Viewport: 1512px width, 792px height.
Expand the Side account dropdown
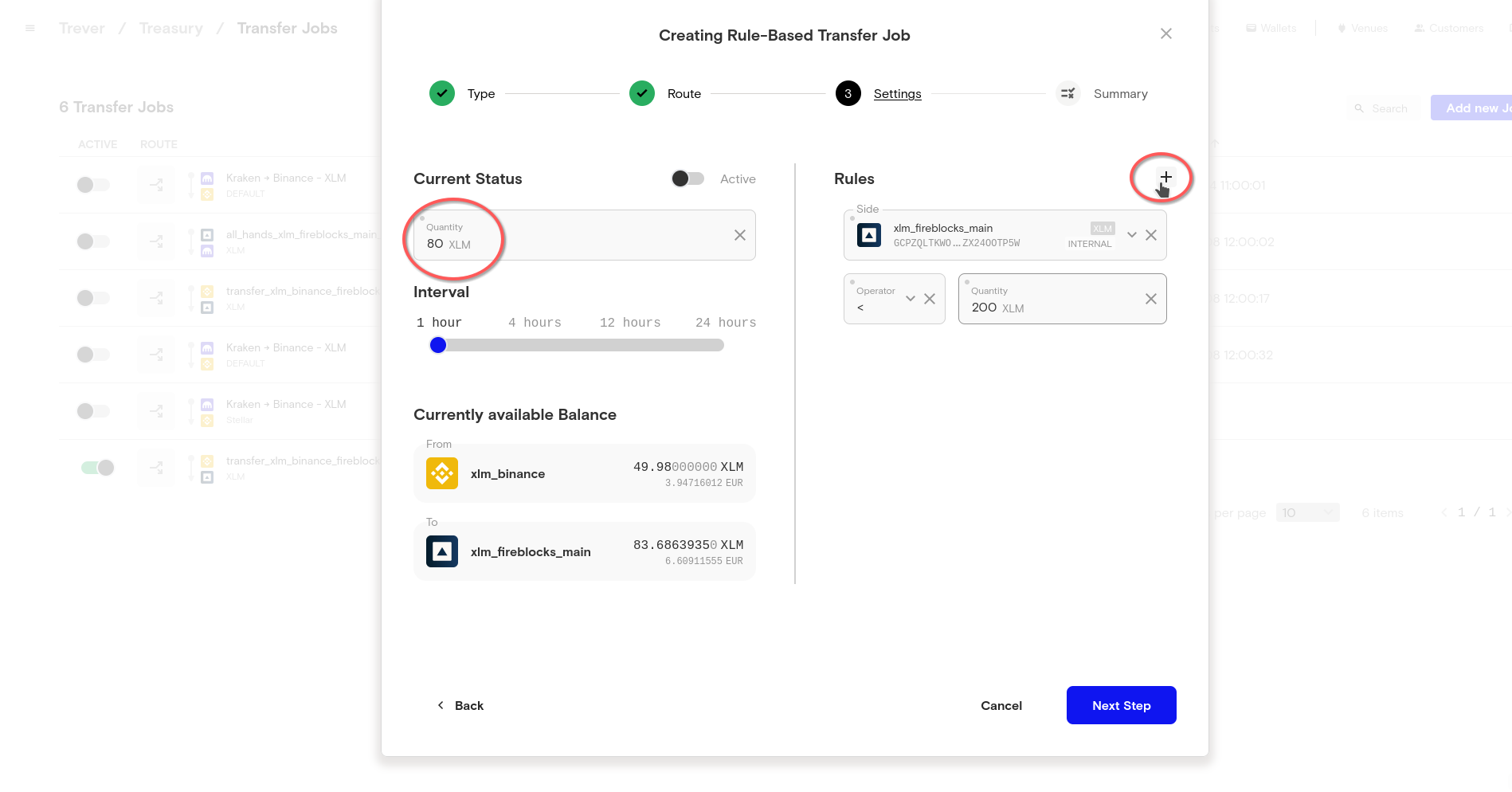[1131, 235]
